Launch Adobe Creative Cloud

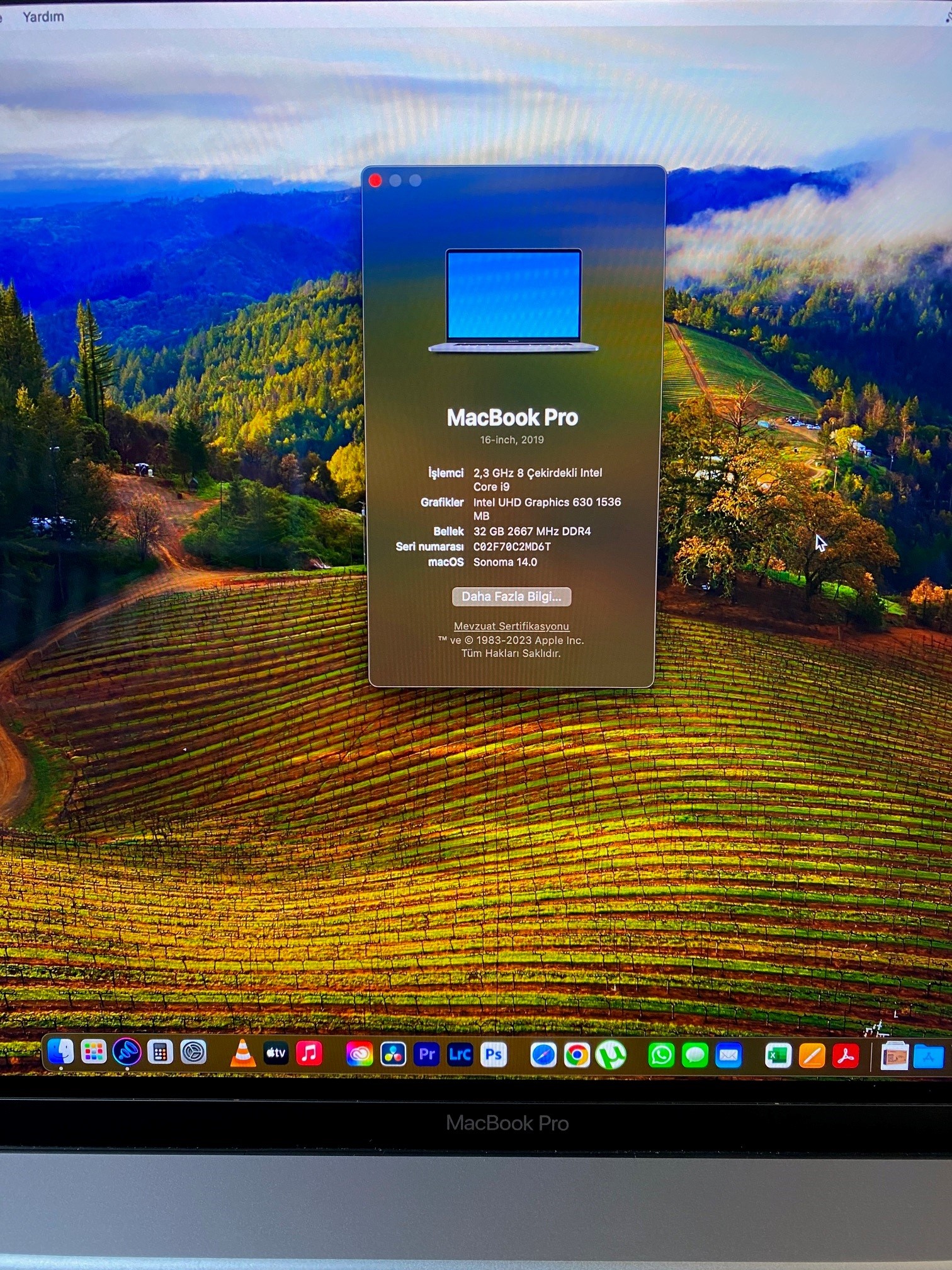coord(360,1055)
